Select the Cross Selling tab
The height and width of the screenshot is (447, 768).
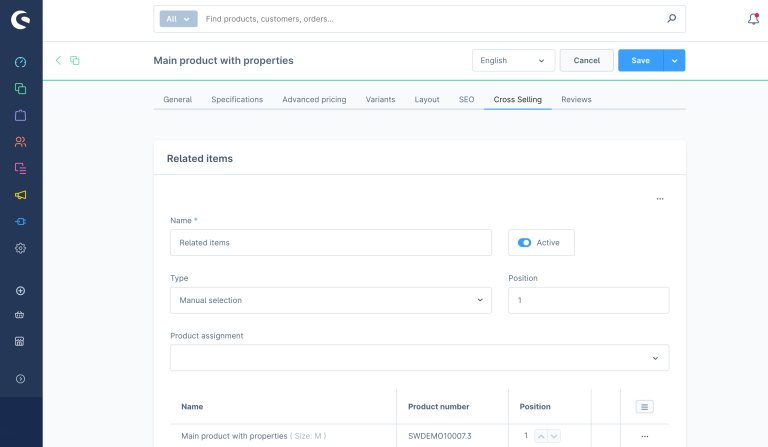point(518,99)
